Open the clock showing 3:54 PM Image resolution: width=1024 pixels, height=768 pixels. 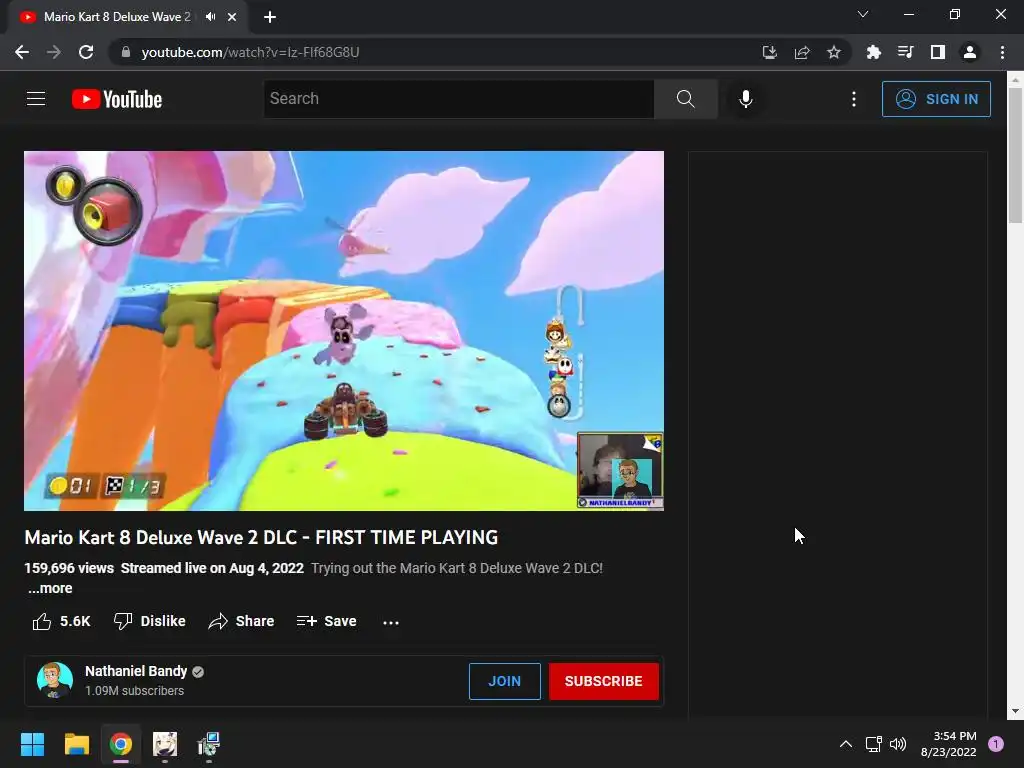click(x=948, y=744)
